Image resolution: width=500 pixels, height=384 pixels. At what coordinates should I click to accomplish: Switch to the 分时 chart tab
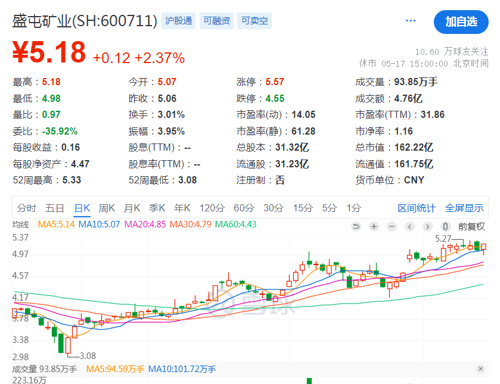pyautogui.click(x=26, y=208)
